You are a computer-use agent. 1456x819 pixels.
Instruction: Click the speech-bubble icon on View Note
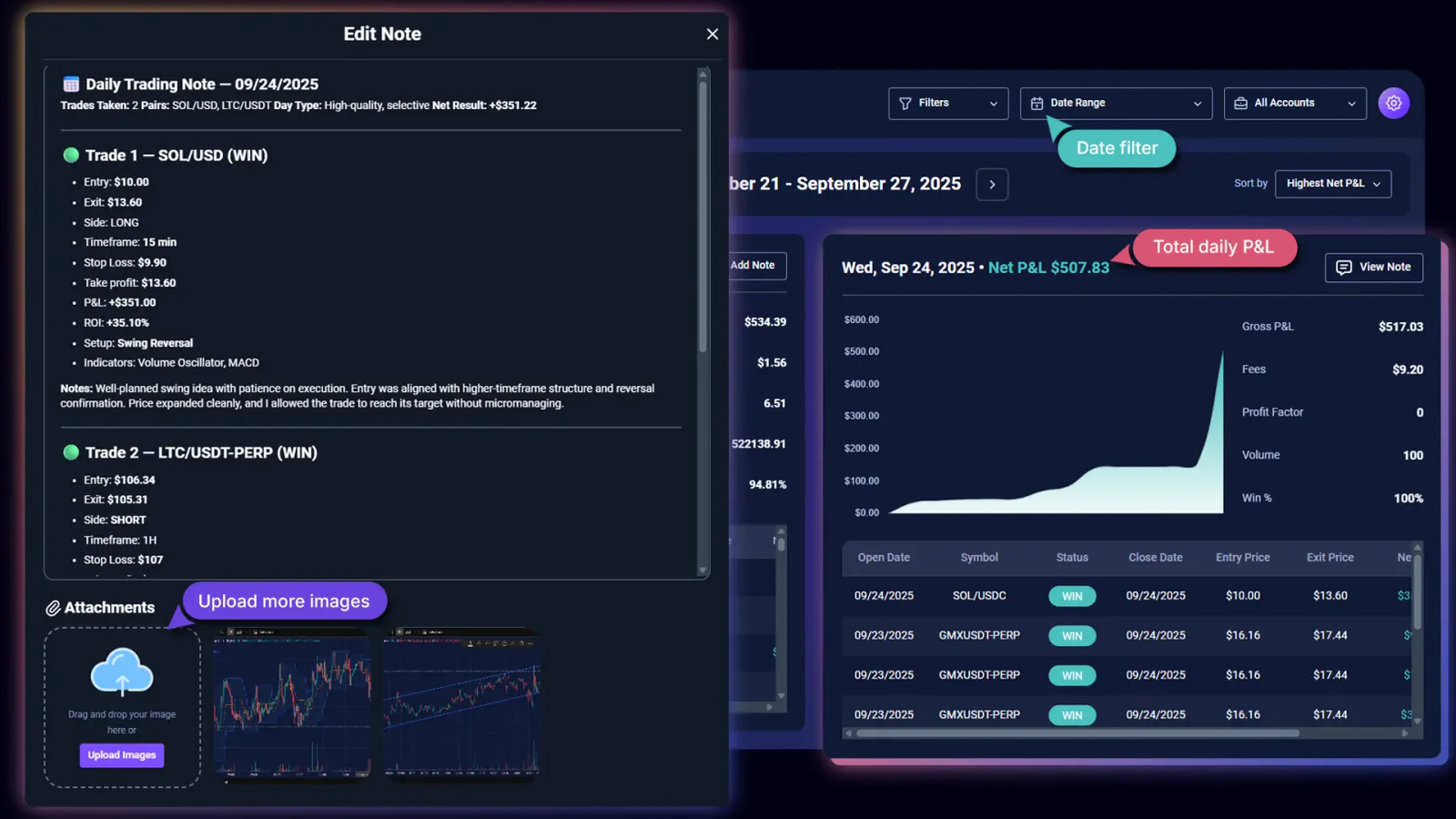click(1346, 267)
